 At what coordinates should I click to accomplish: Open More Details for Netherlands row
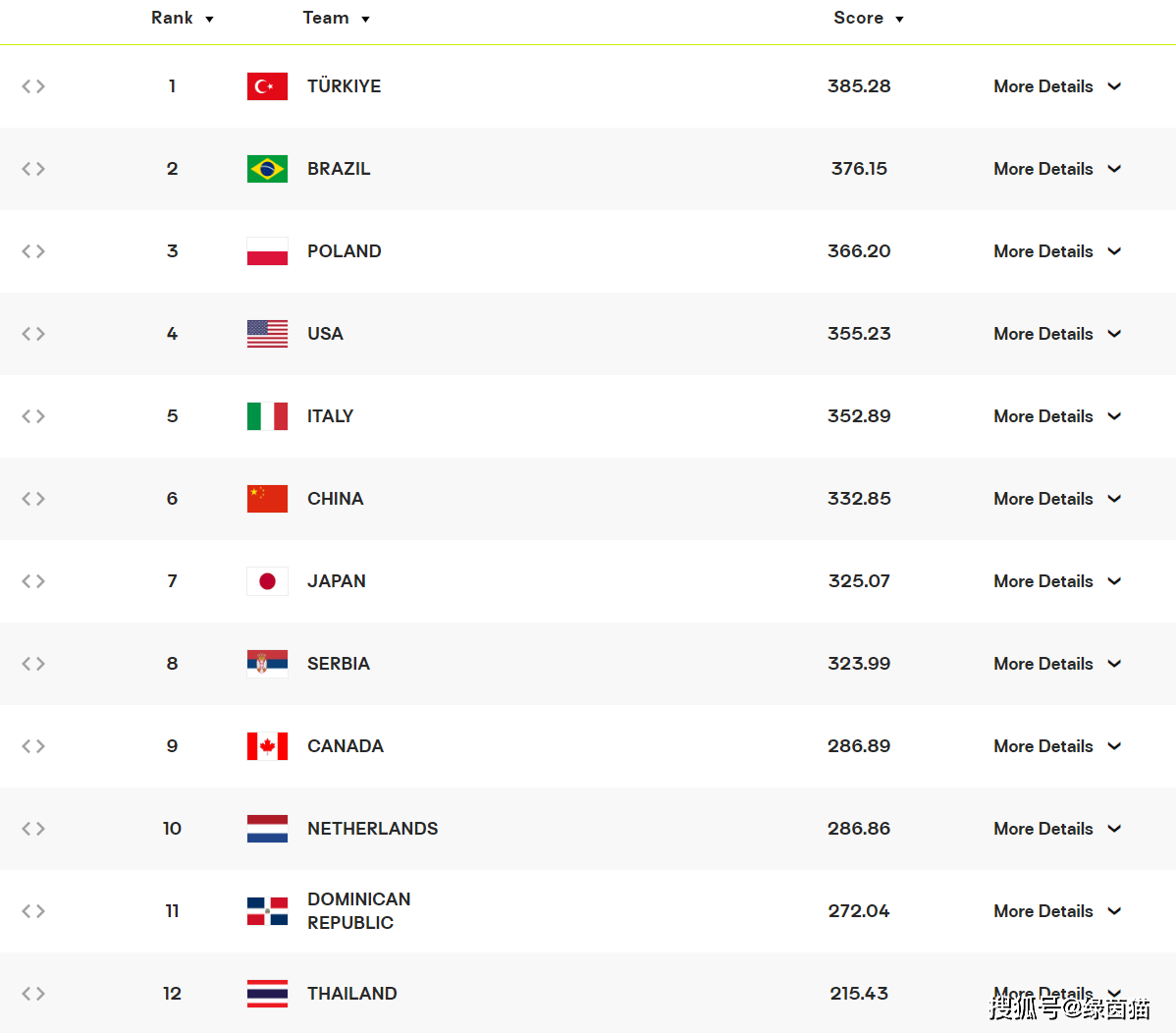[x=1057, y=829]
